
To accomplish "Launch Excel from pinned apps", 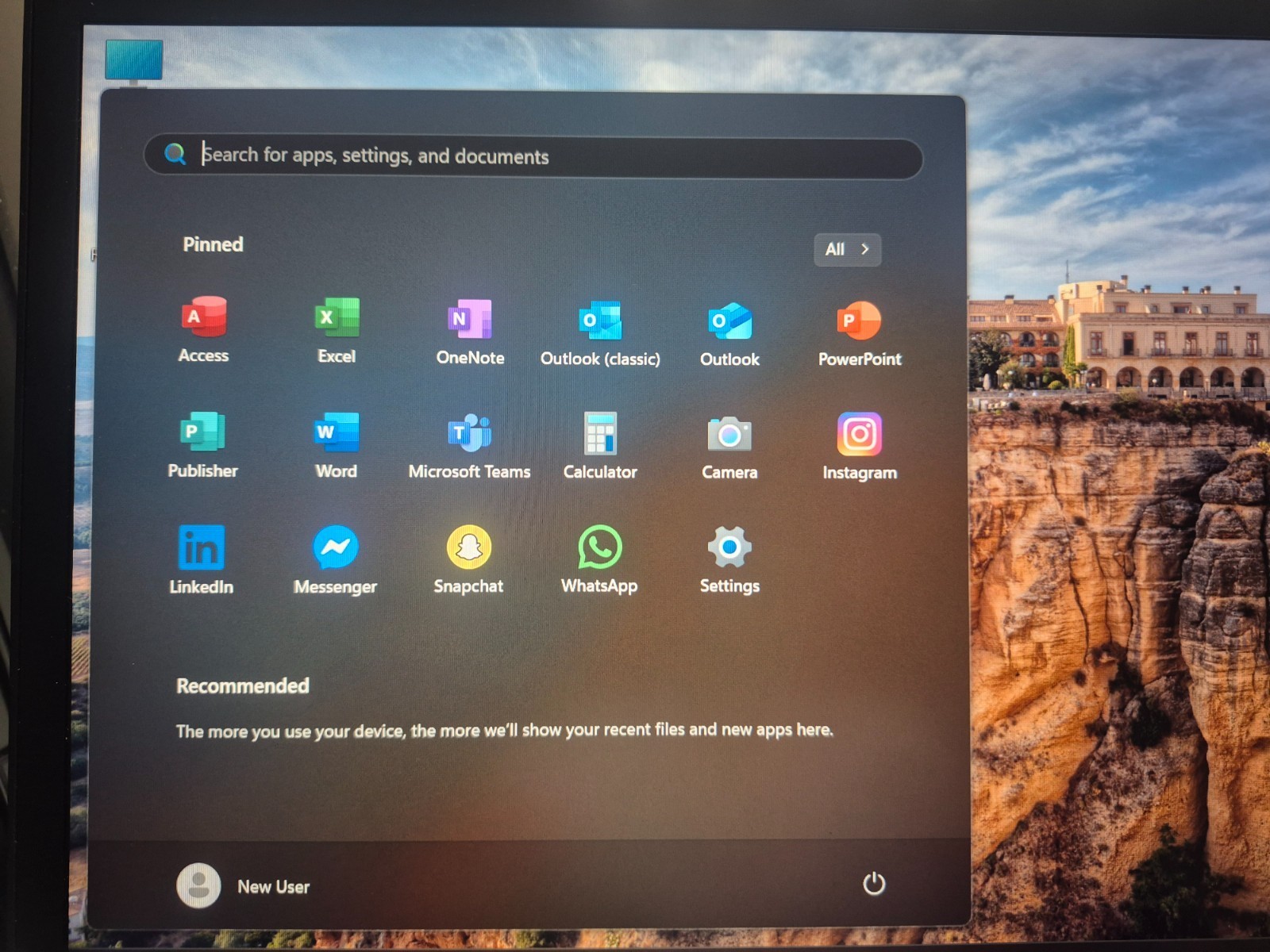I will point(337,330).
